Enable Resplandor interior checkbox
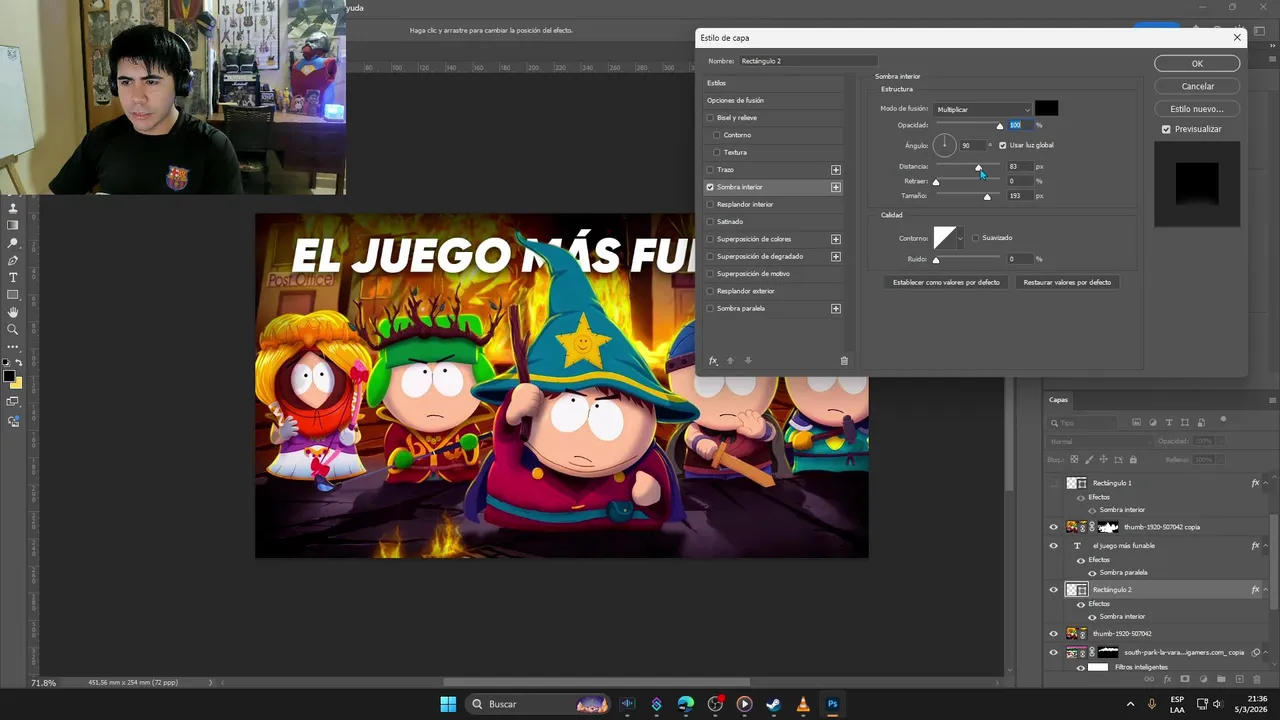The image size is (1280, 720). click(710, 204)
